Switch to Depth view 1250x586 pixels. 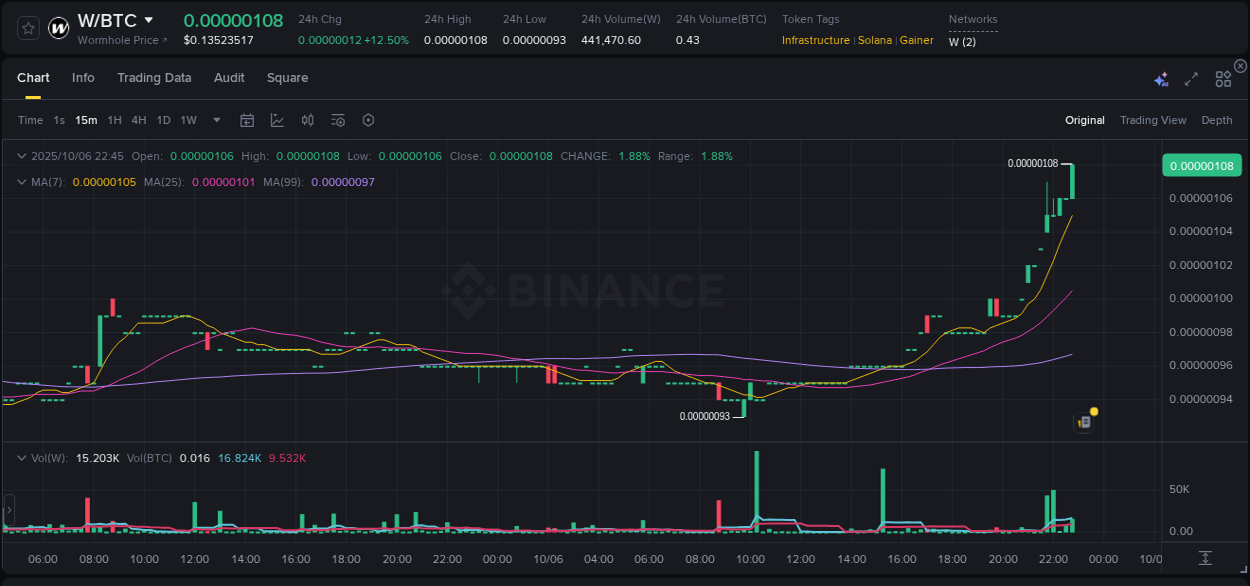(x=1216, y=120)
